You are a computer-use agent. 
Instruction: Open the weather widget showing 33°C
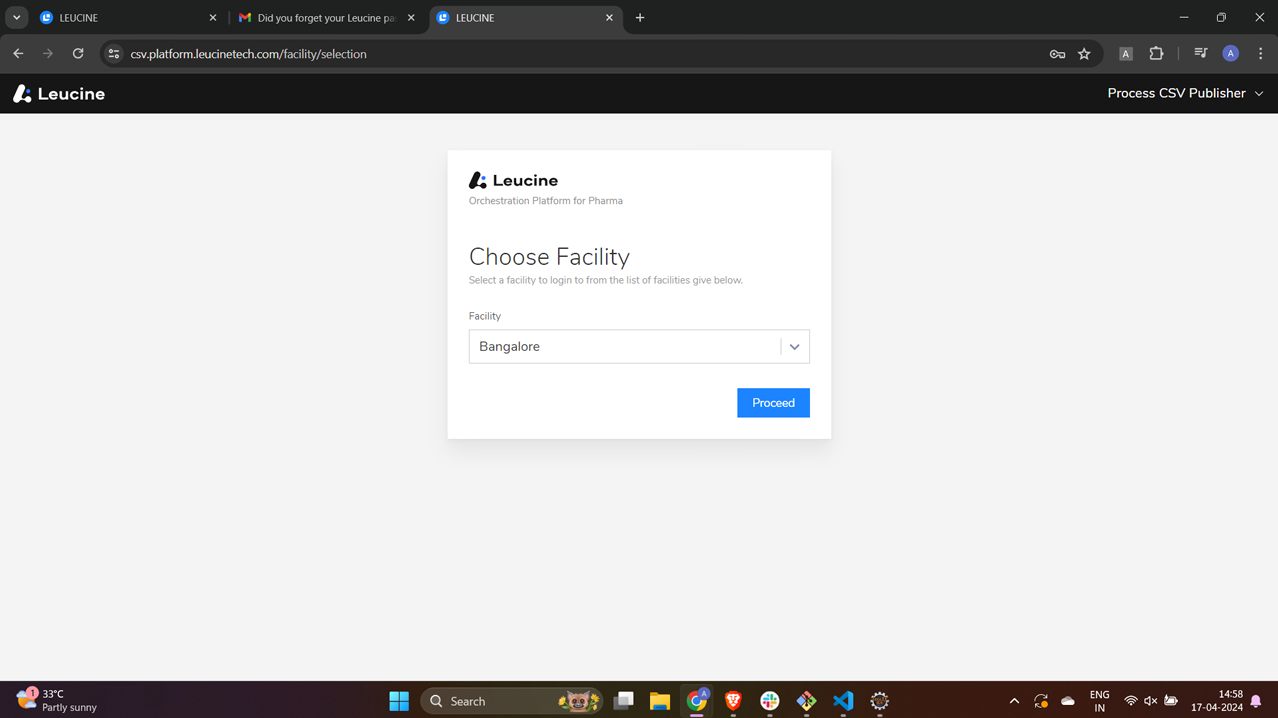point(57,700)
